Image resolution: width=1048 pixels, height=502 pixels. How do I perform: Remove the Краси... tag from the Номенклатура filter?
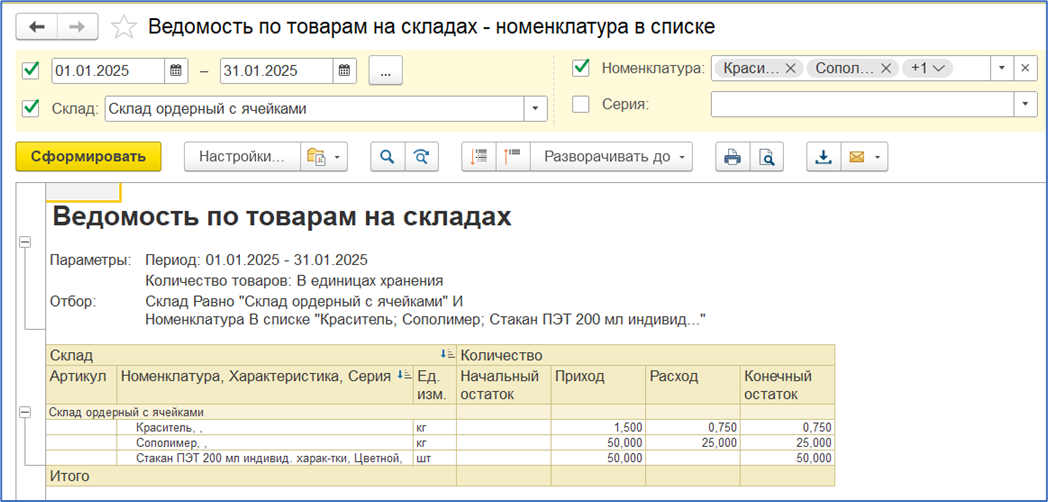pos(790,68)
